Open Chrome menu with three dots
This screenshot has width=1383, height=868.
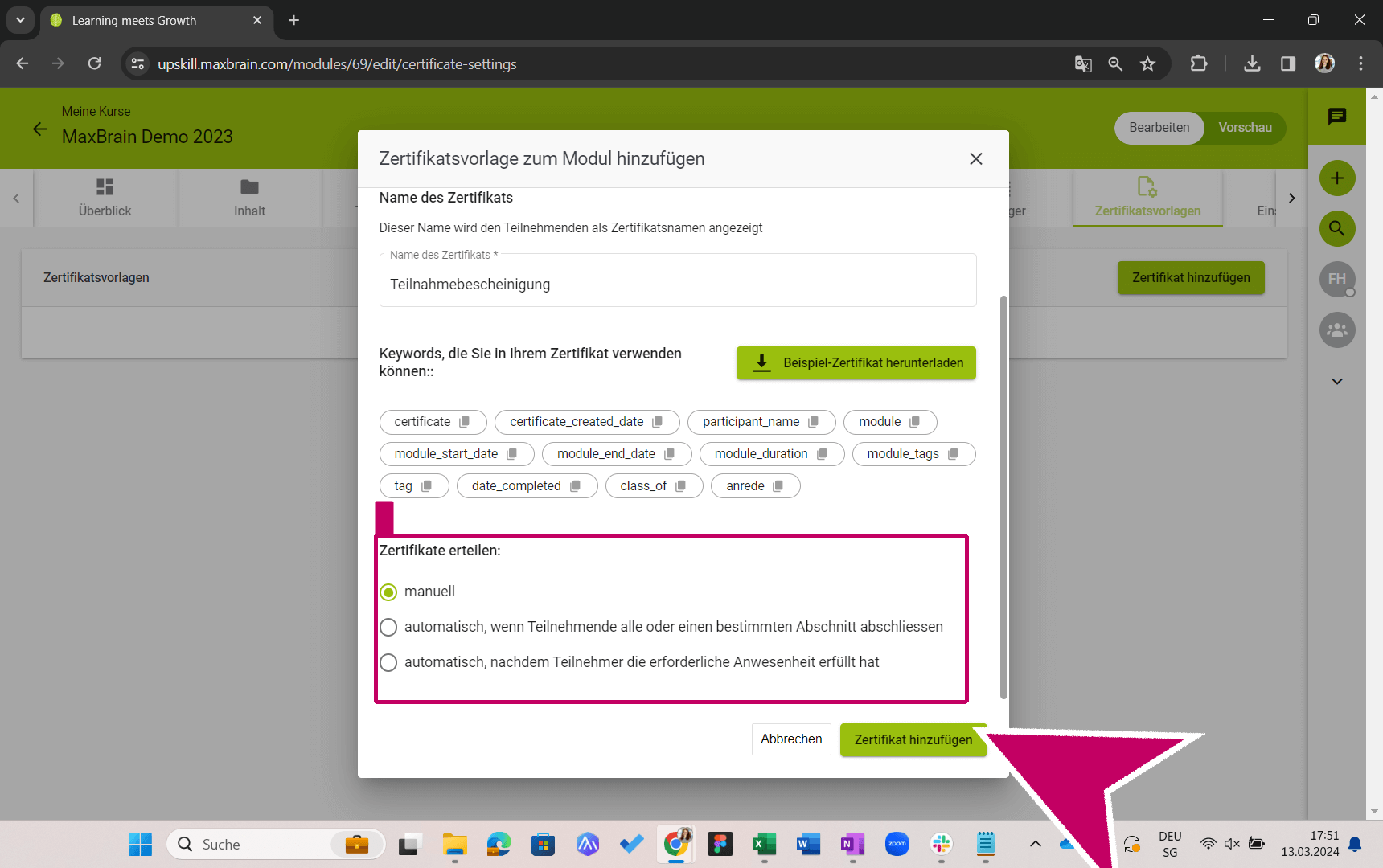[1360, 63]
